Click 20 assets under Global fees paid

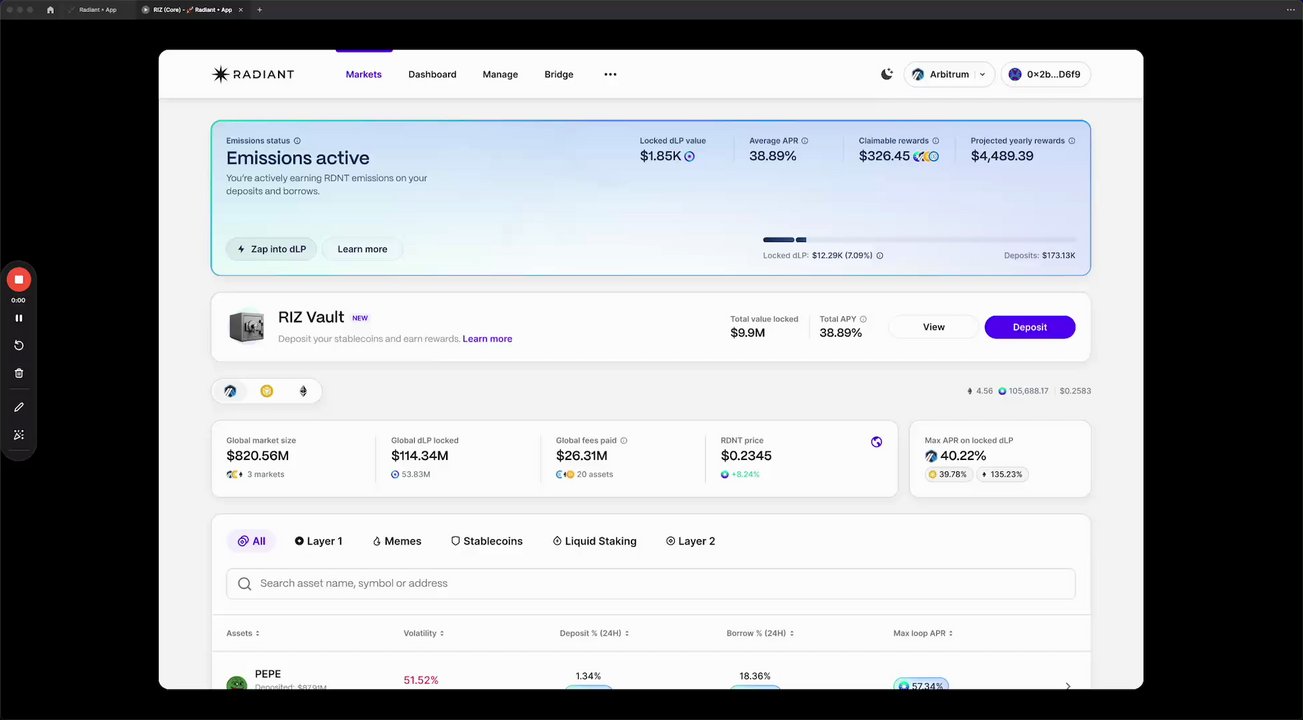(x=595, y=474)
